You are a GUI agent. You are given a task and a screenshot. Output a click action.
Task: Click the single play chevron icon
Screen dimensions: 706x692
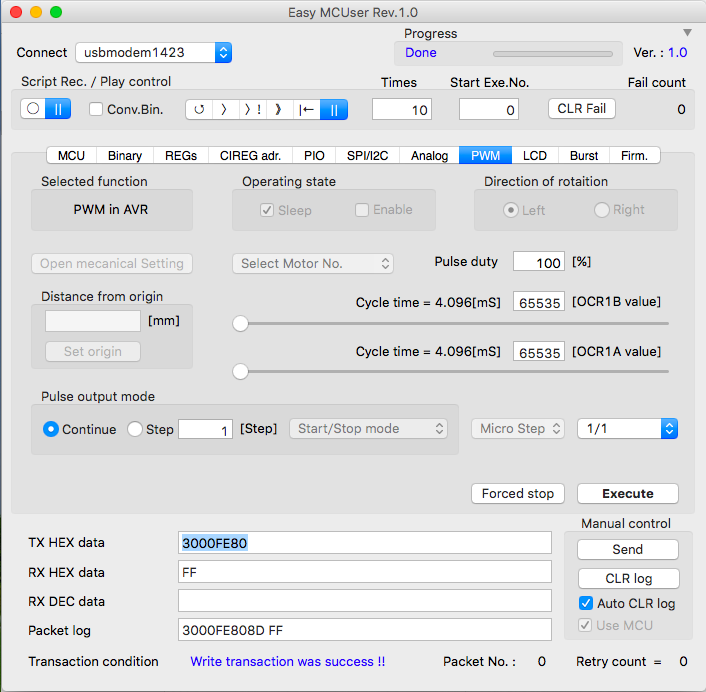(225, 109)
